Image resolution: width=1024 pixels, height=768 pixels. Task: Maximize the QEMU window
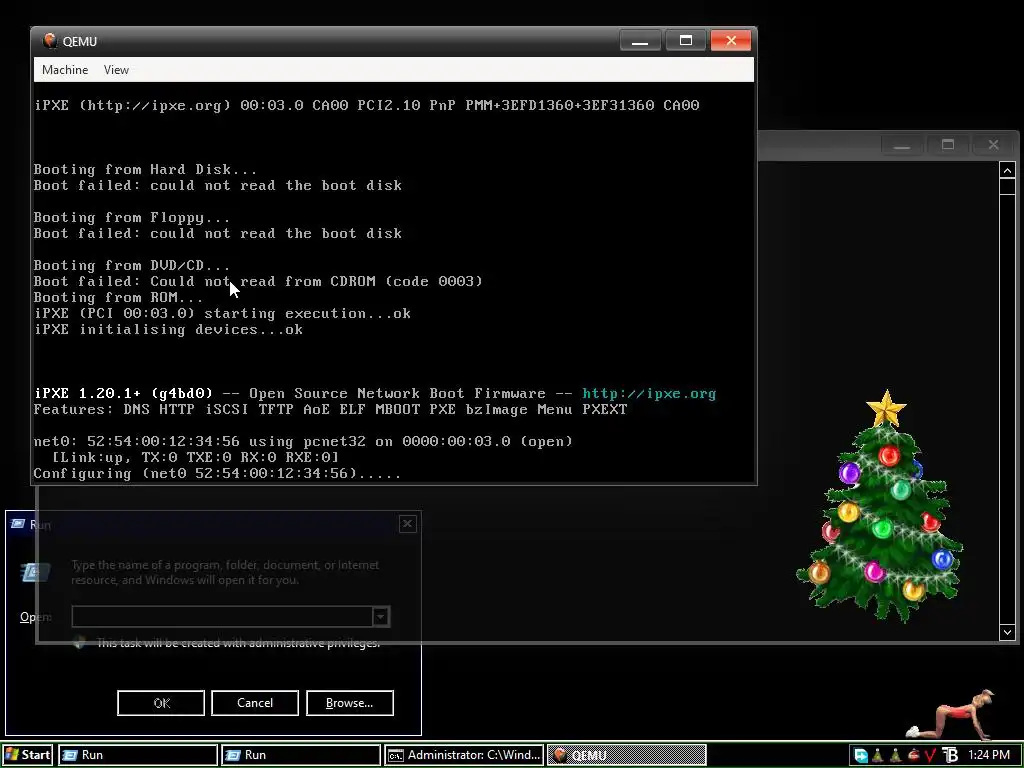pyautogui.click(x=686, y=40)
